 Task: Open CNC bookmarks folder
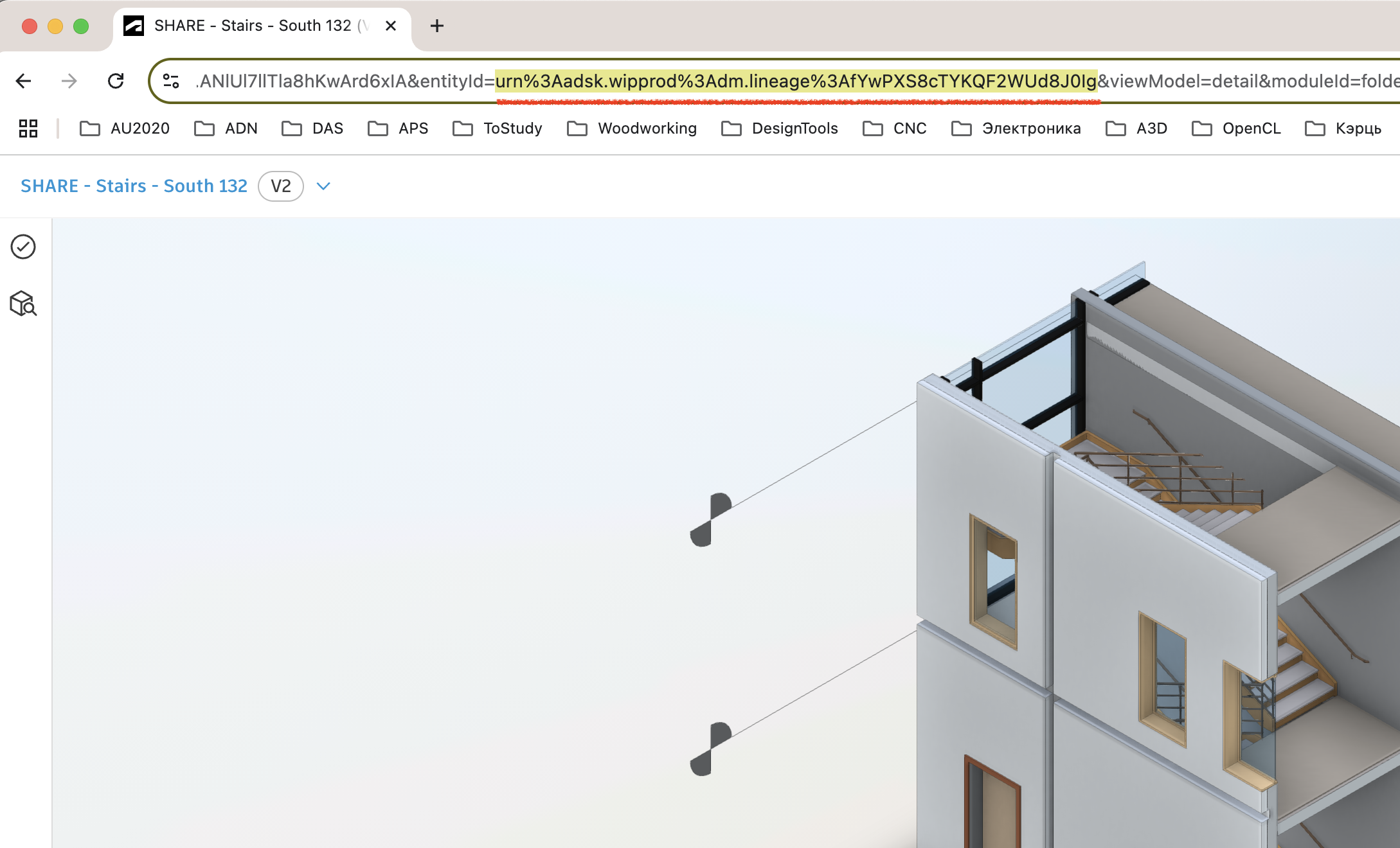point(895,128)
